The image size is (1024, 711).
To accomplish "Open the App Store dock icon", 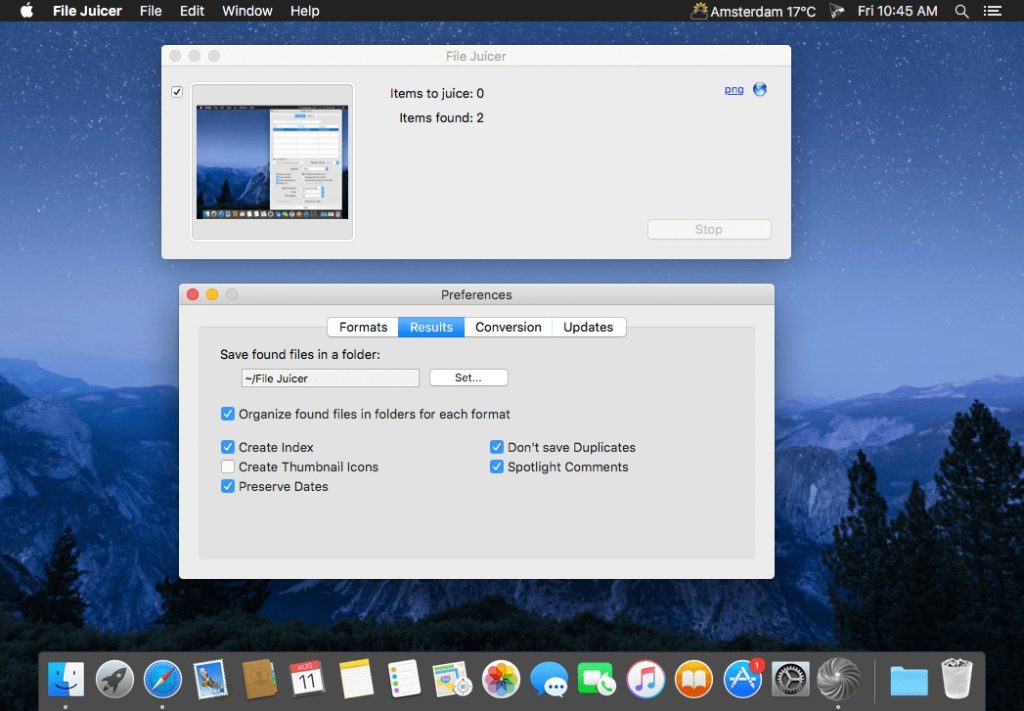I will [x=743, y=679].
